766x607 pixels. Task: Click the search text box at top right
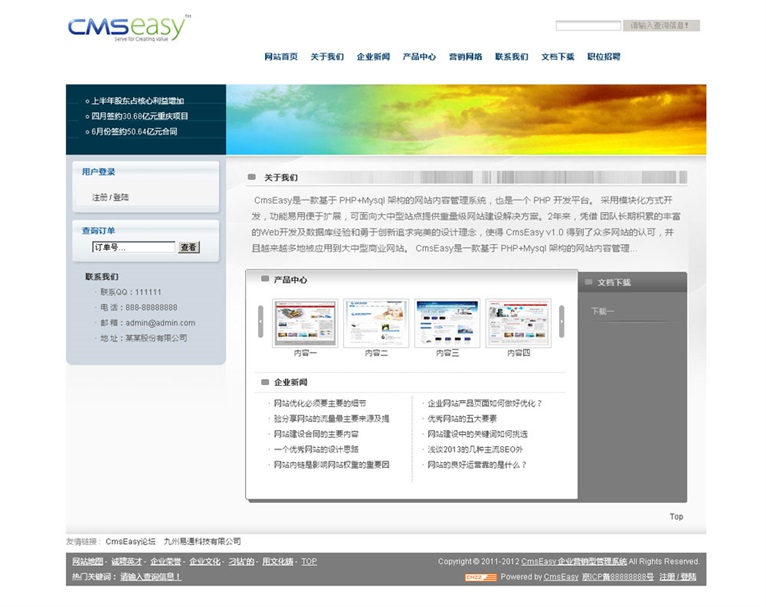click(588, 25)
